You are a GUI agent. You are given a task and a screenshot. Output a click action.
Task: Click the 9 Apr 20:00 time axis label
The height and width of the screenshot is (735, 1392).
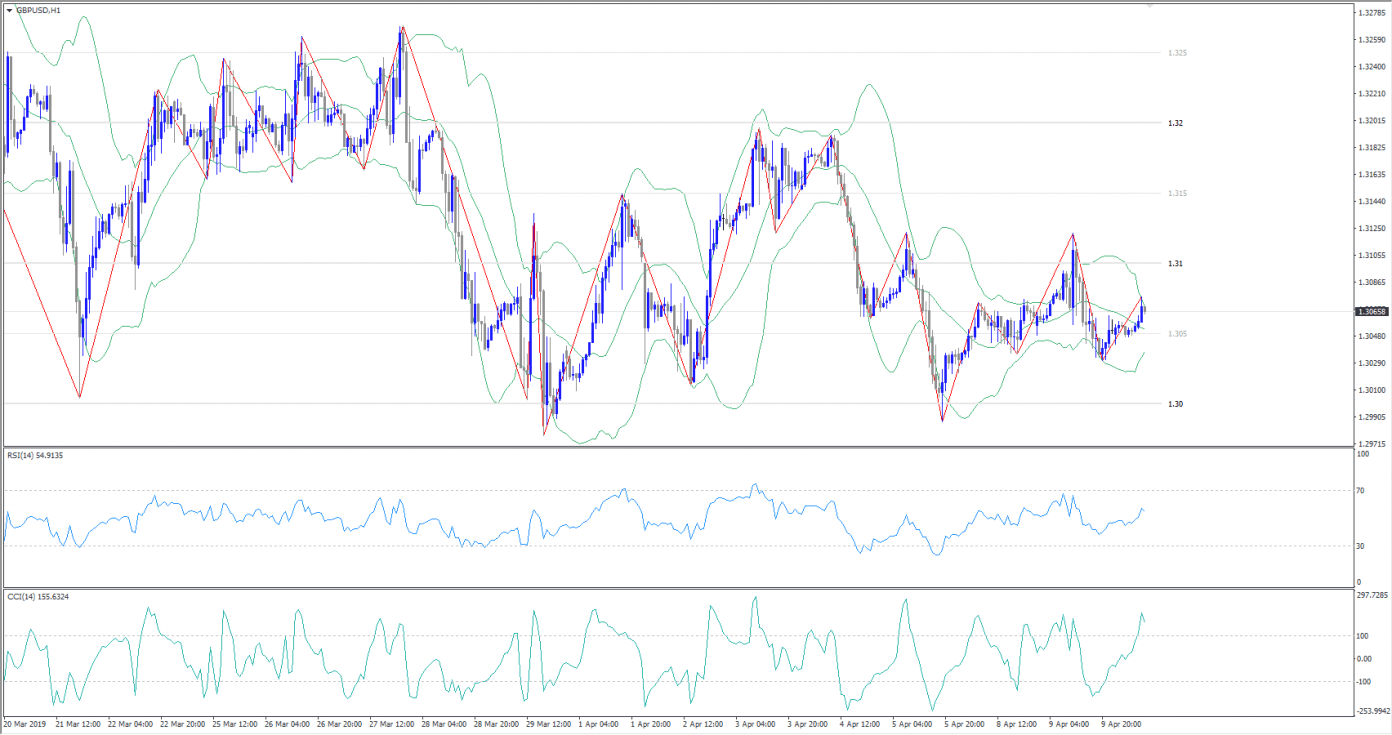(x=1121, y=723)
